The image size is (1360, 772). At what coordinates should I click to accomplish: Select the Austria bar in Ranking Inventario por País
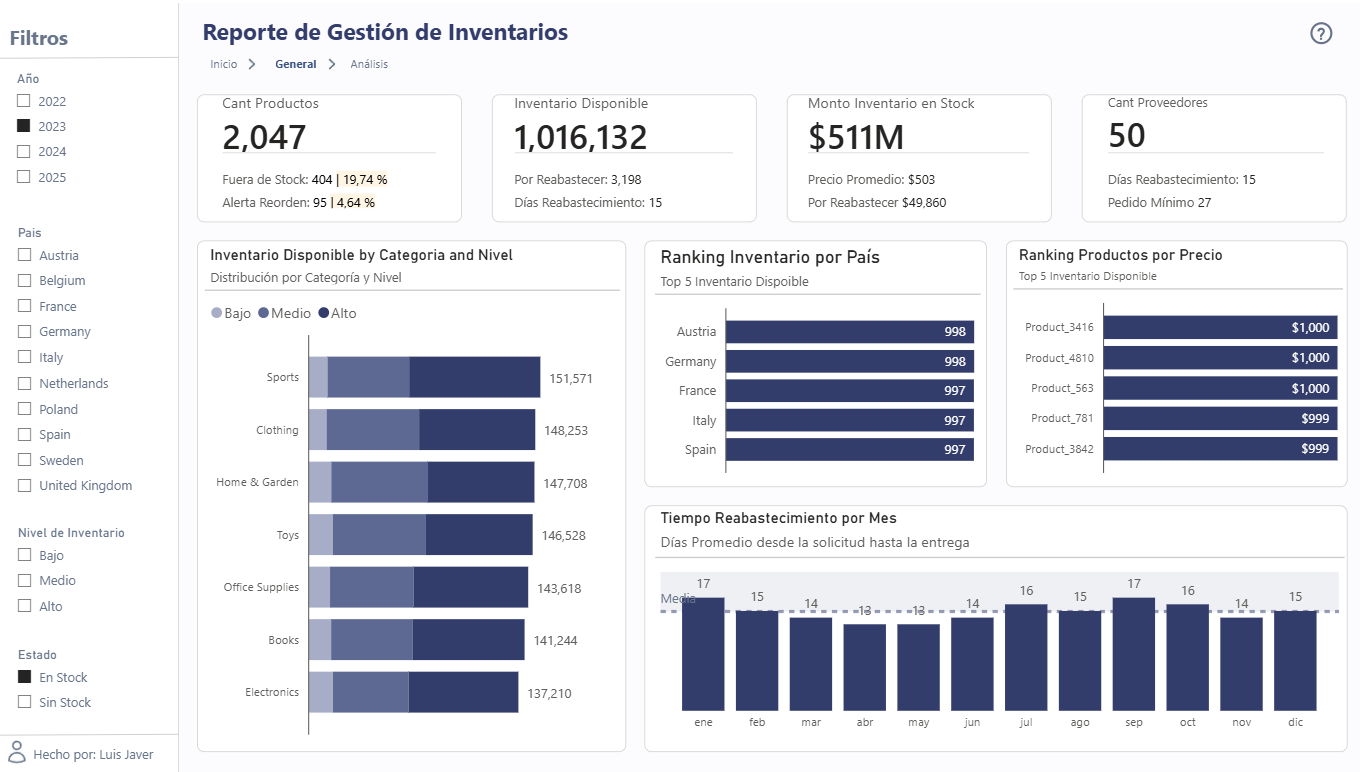pyautogui.click(x=850, y=332)
